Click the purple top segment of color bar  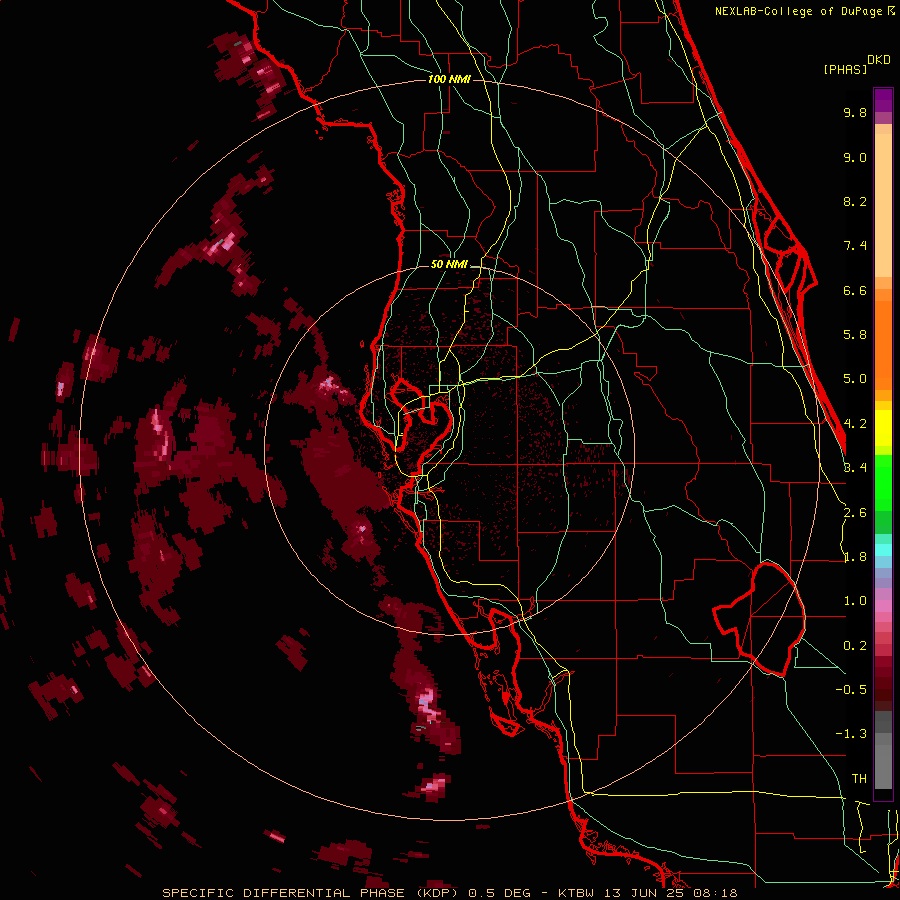883,100
